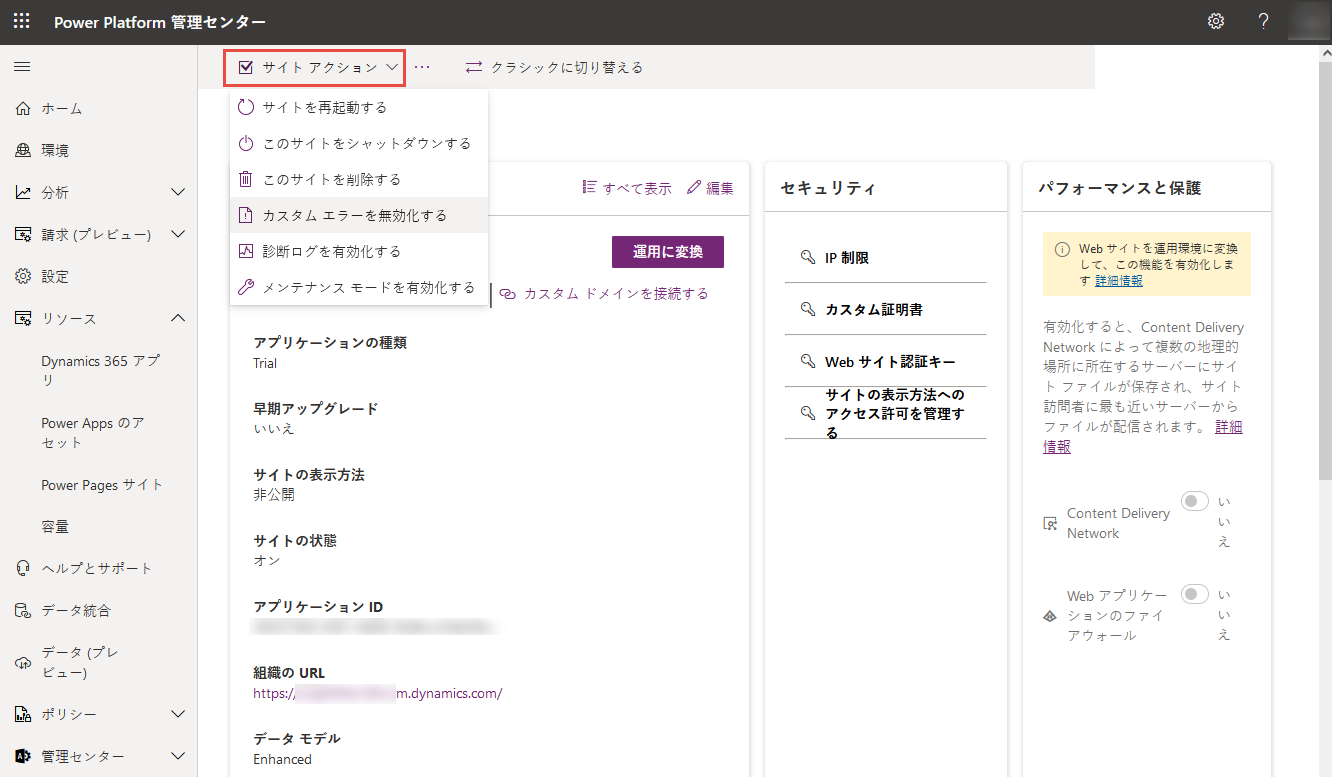
Task: Collapse the hamburger navigation menu
Action: tap(21, 67)
